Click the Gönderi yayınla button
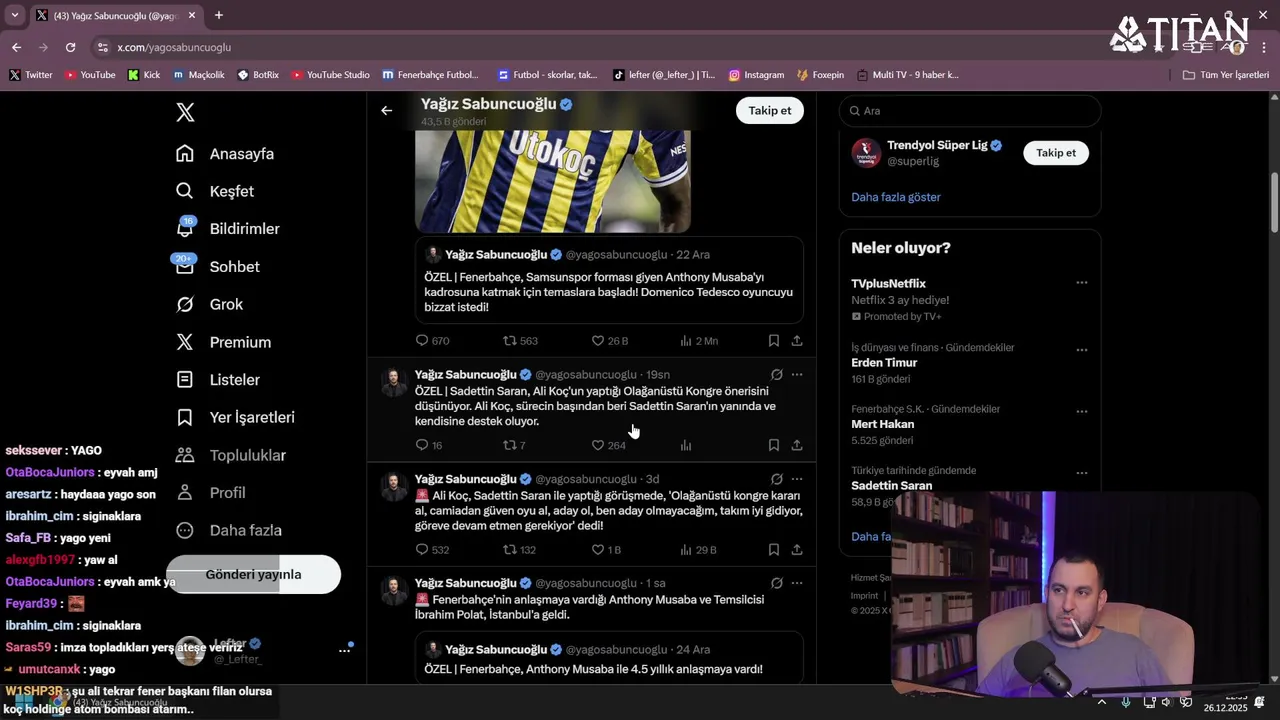 (x=253, y=574)
